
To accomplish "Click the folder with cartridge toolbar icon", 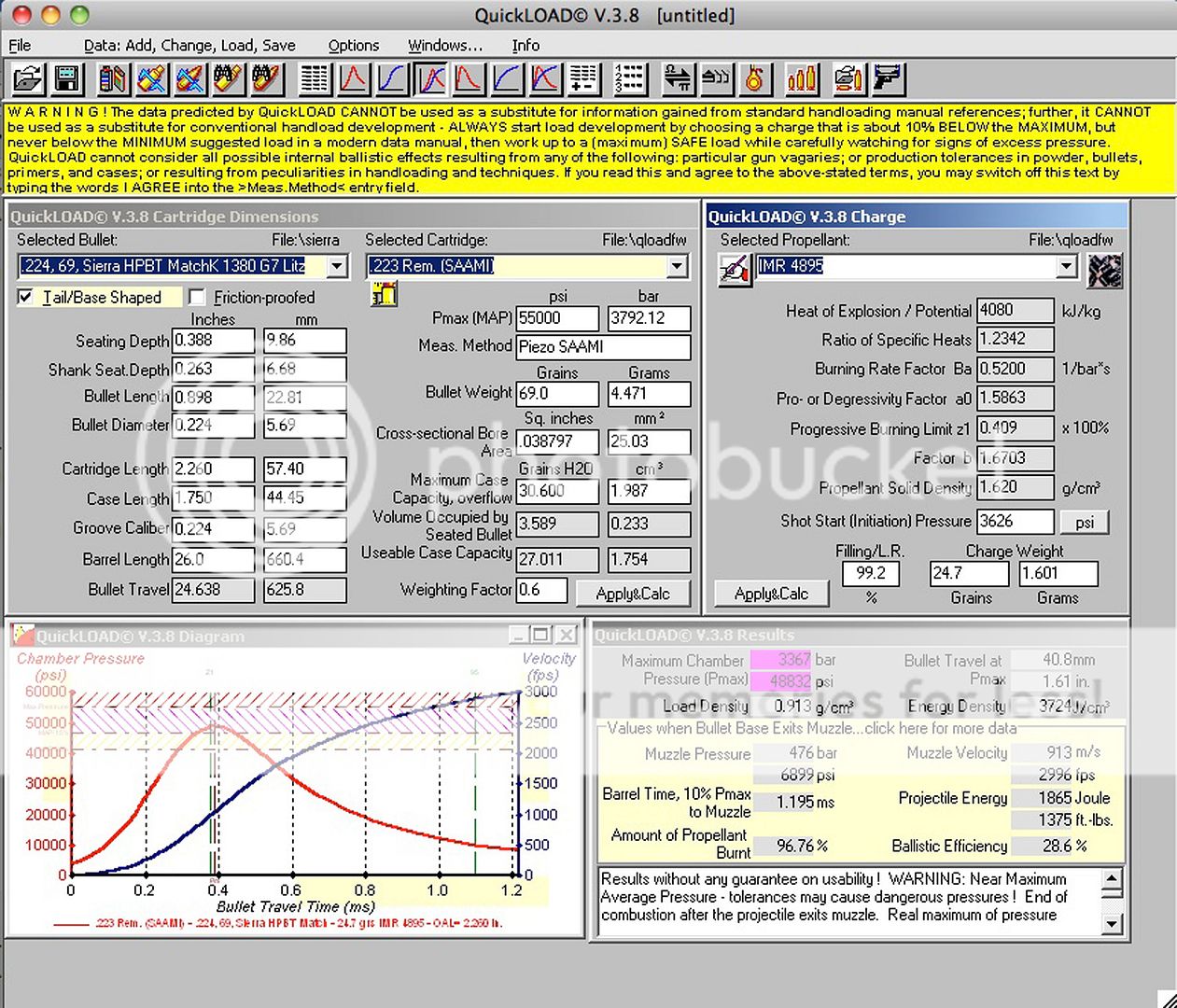I will pyautogui.click(x=848, y=78).
